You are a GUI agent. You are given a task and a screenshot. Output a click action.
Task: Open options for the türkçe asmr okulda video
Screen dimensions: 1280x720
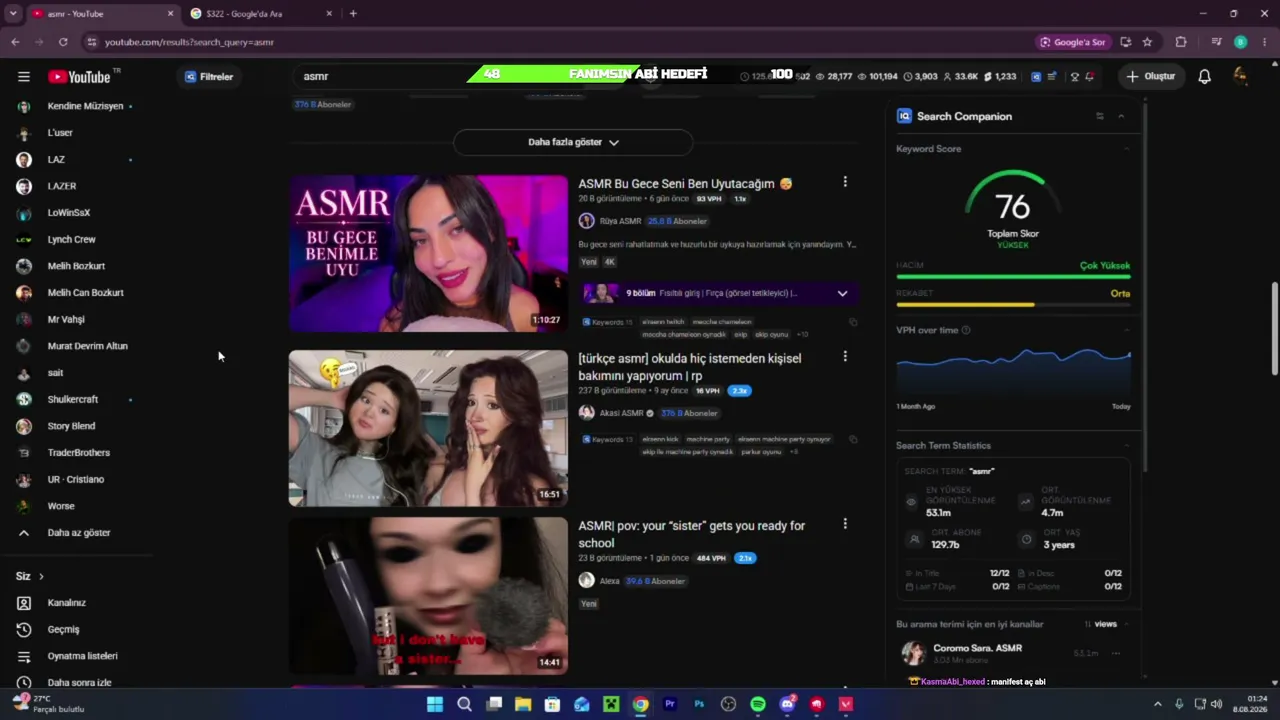coord(845,356)
